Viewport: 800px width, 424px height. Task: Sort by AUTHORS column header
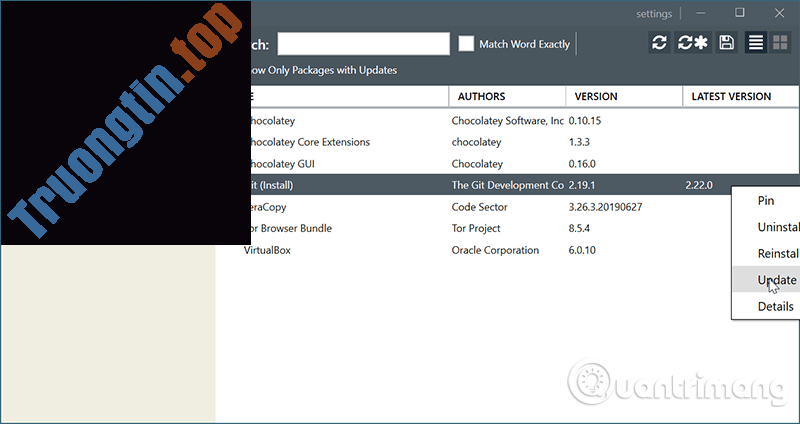tap(507, 96)
